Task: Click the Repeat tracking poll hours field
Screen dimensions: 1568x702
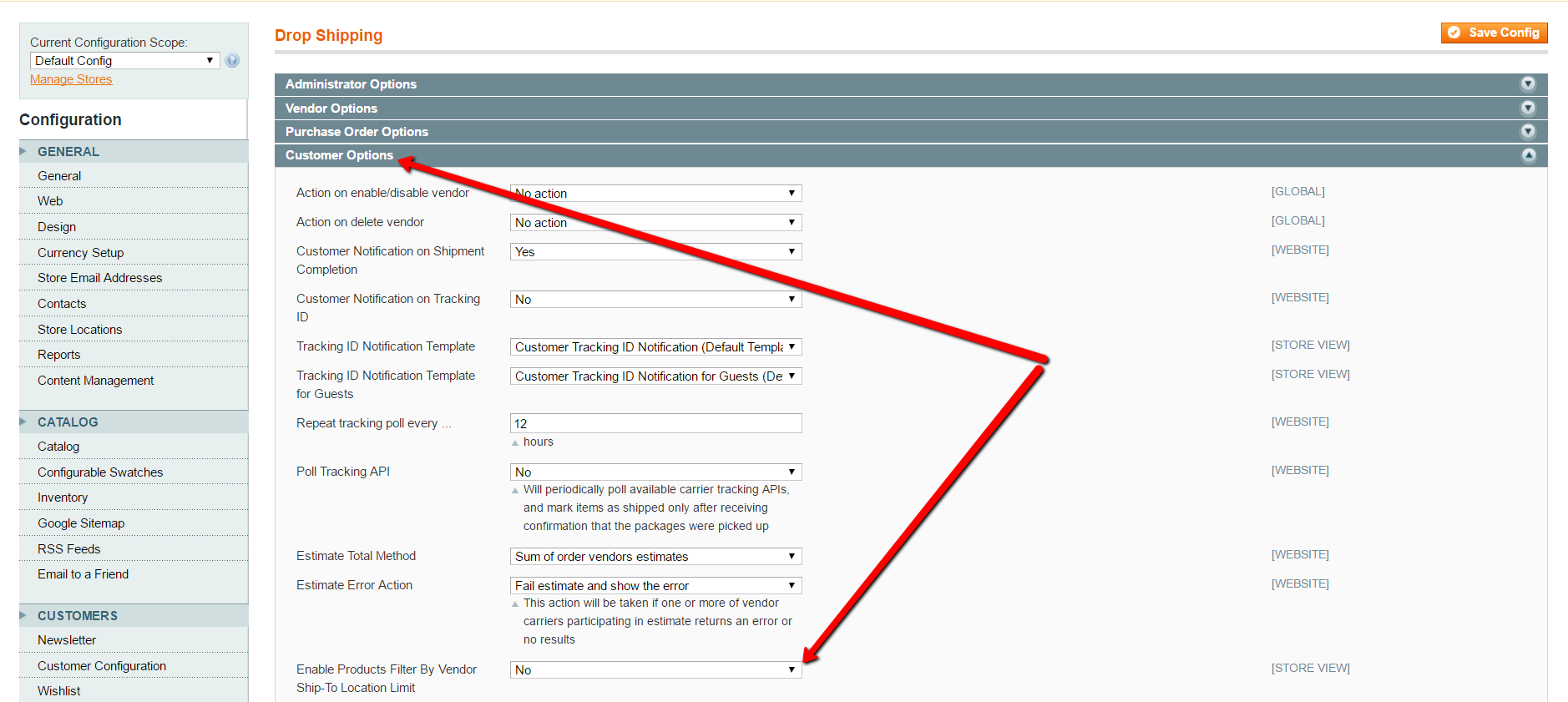Action: click(x=655, y=423)
